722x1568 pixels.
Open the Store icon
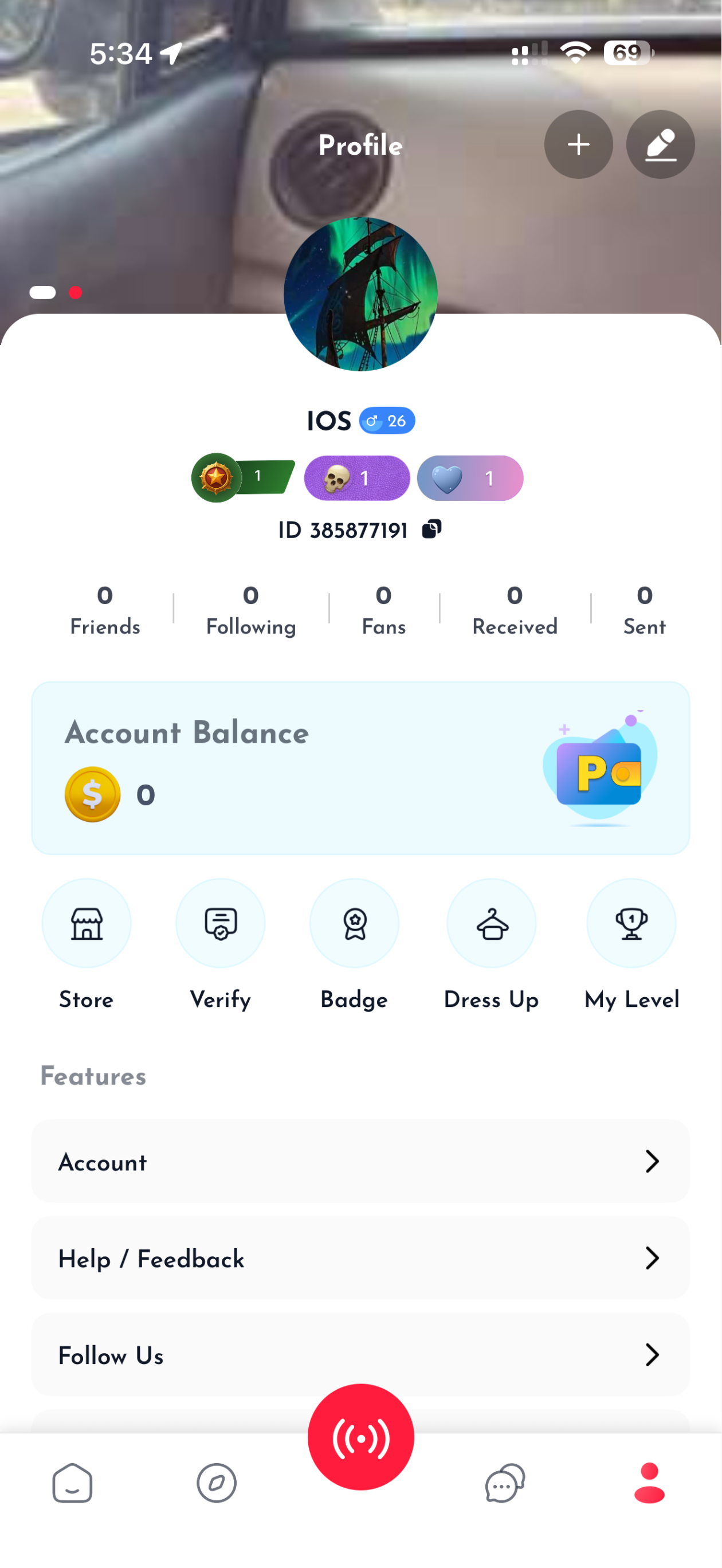87,923
